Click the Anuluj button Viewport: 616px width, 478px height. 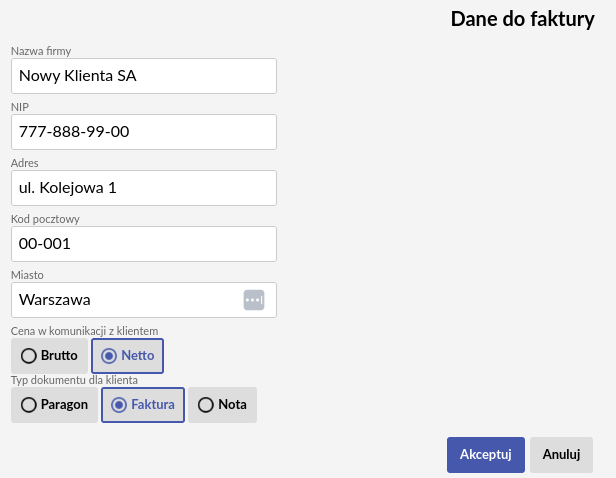[561, 455]
